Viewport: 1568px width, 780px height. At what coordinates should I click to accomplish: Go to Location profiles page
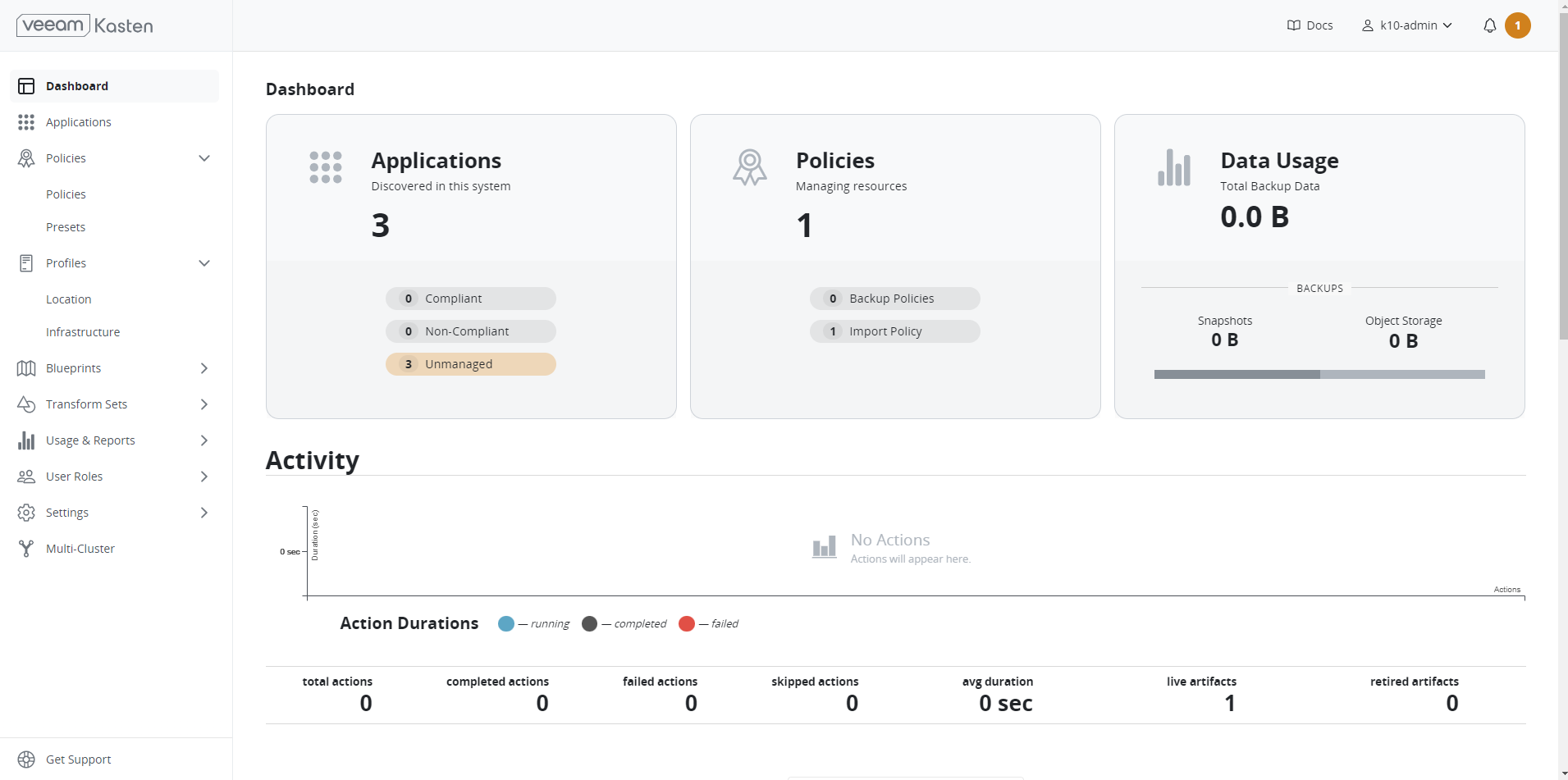[x=69, y=299]
